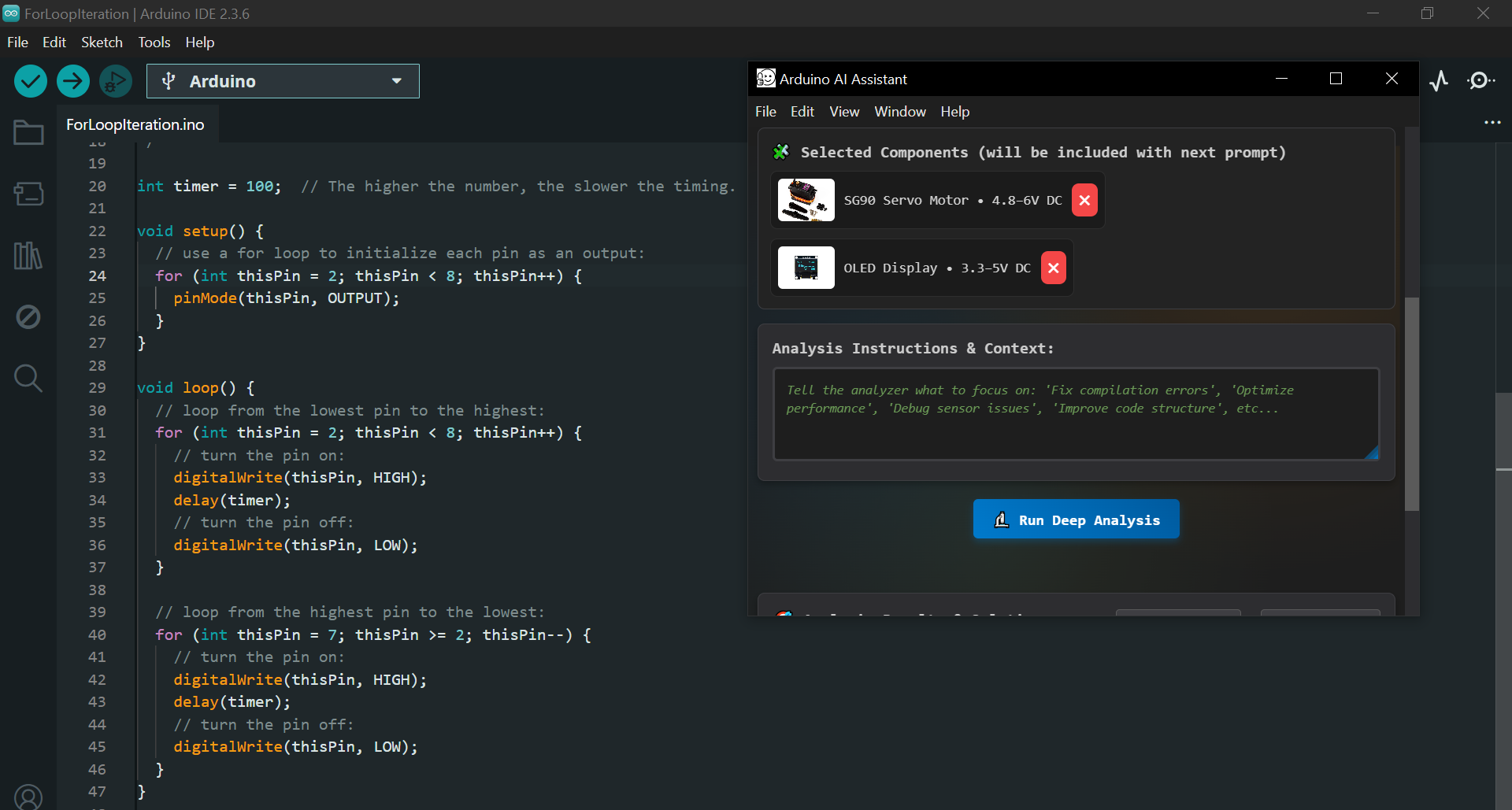Click the SG90 Servo Motor thumbnail

click(806, 200)
